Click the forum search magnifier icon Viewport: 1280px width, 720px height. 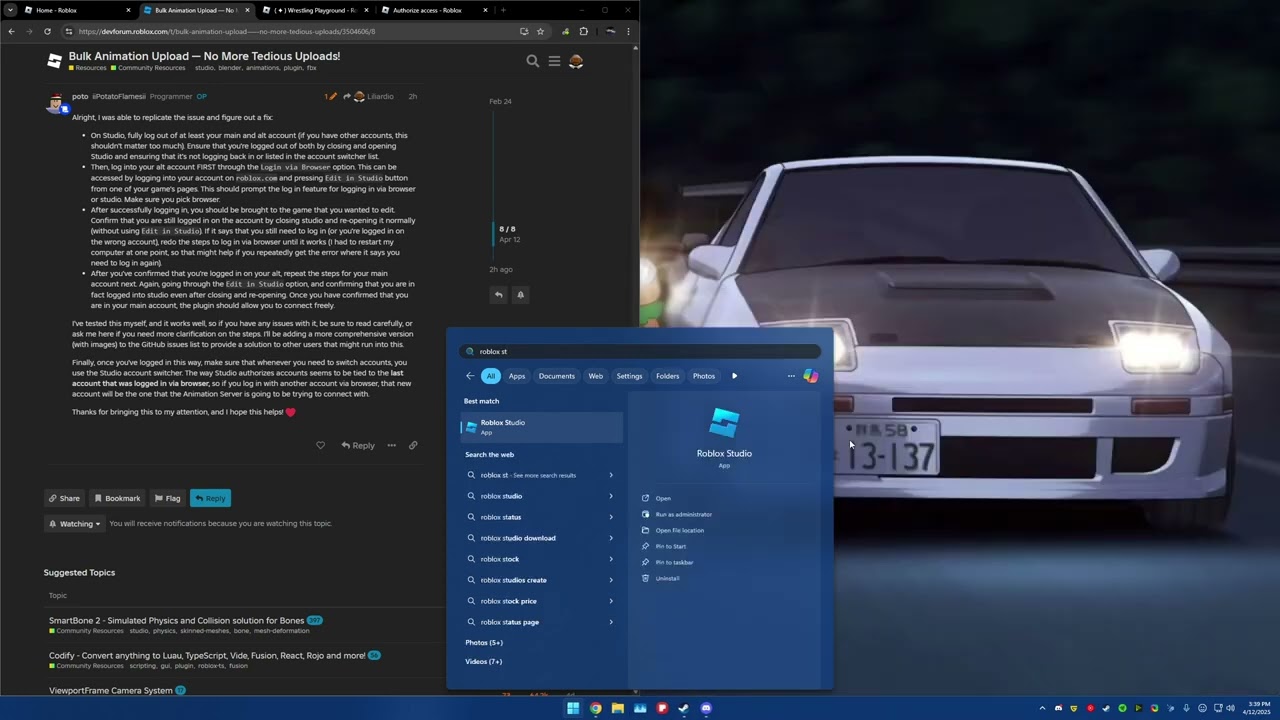click(x=533, y=61)
